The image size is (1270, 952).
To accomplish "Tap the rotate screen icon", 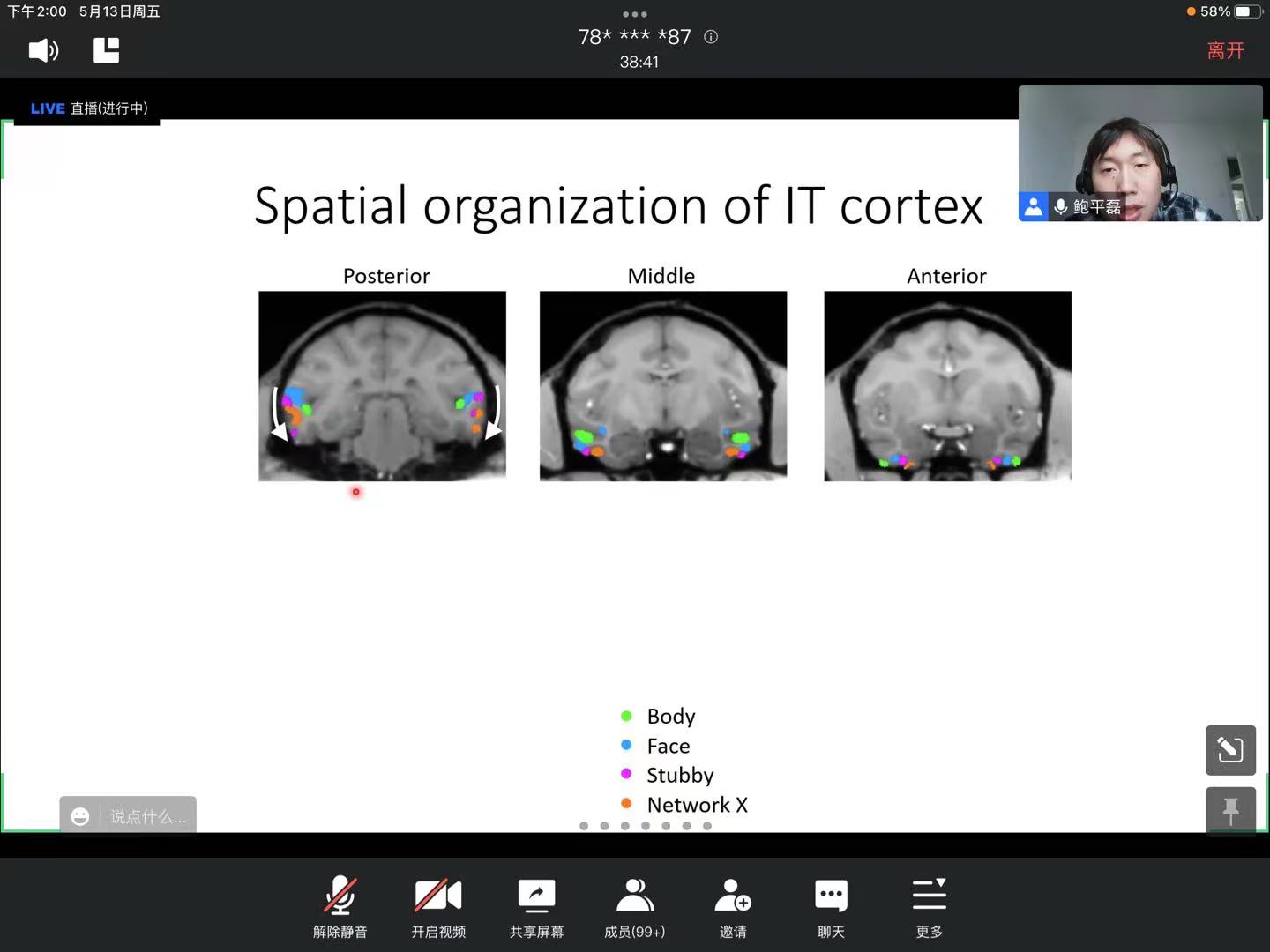I will pos(1230,750).
